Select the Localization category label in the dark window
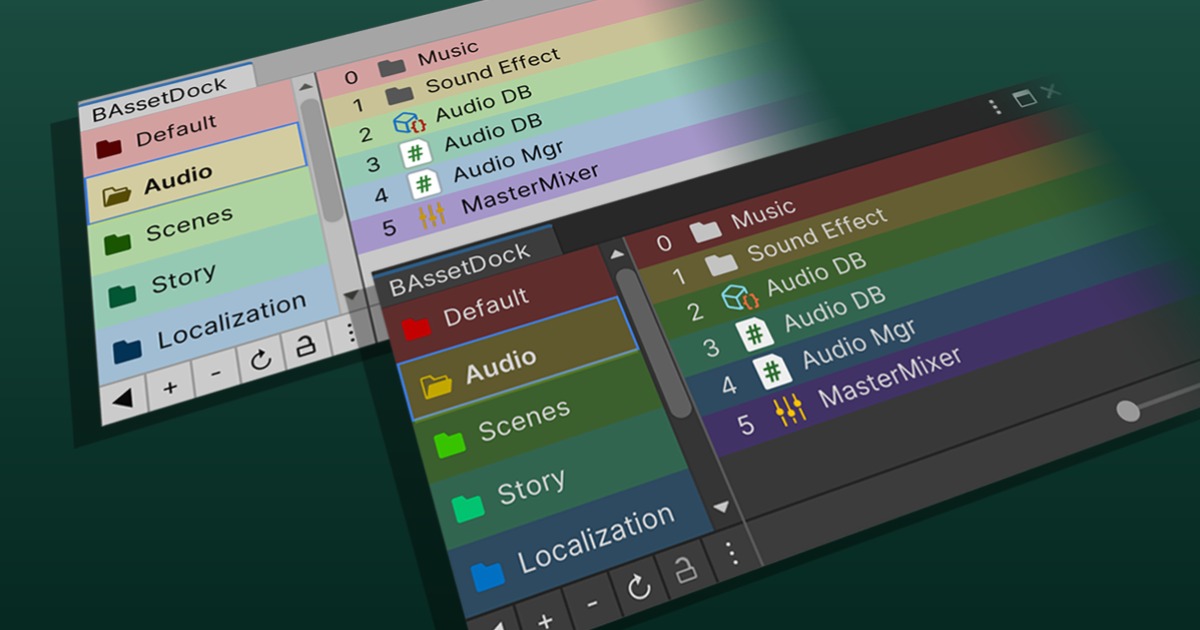 [596, 539]
